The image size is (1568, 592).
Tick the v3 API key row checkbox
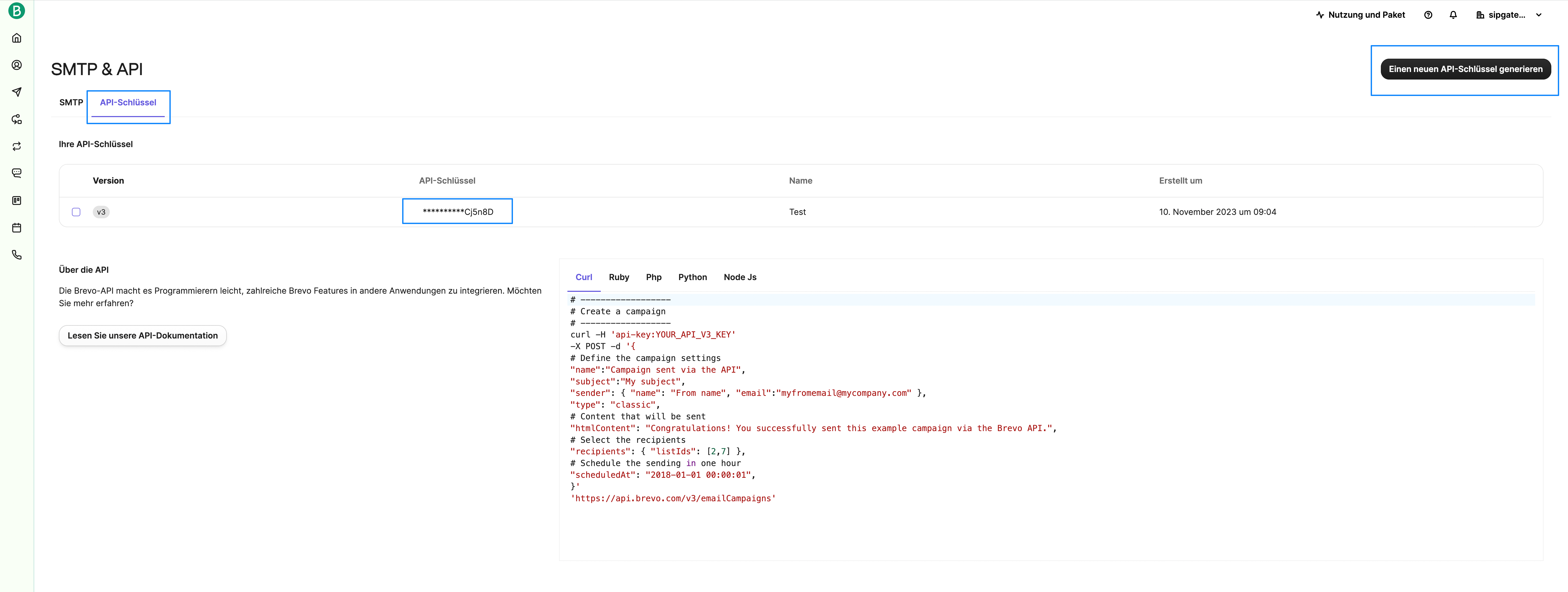pyautogui.click(x=76, y=212)
